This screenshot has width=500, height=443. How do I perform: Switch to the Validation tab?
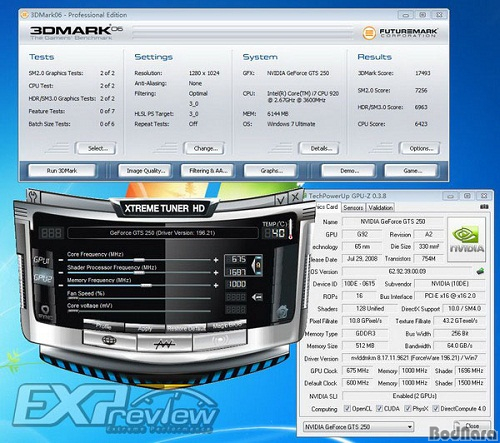pyautogui.click(x=381, y=208)
